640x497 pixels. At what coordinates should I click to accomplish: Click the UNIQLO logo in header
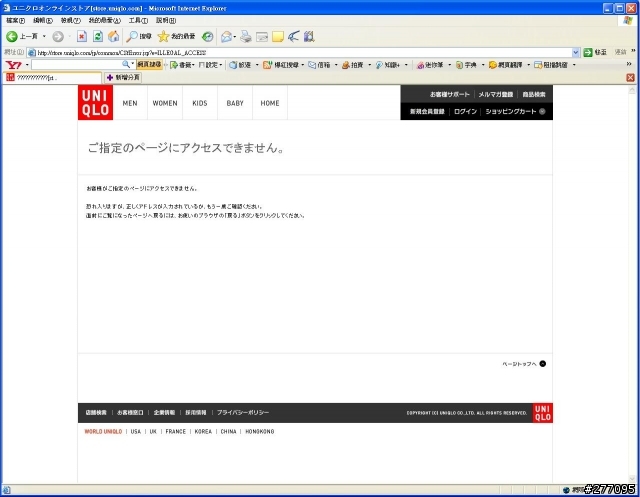[96, 102]
